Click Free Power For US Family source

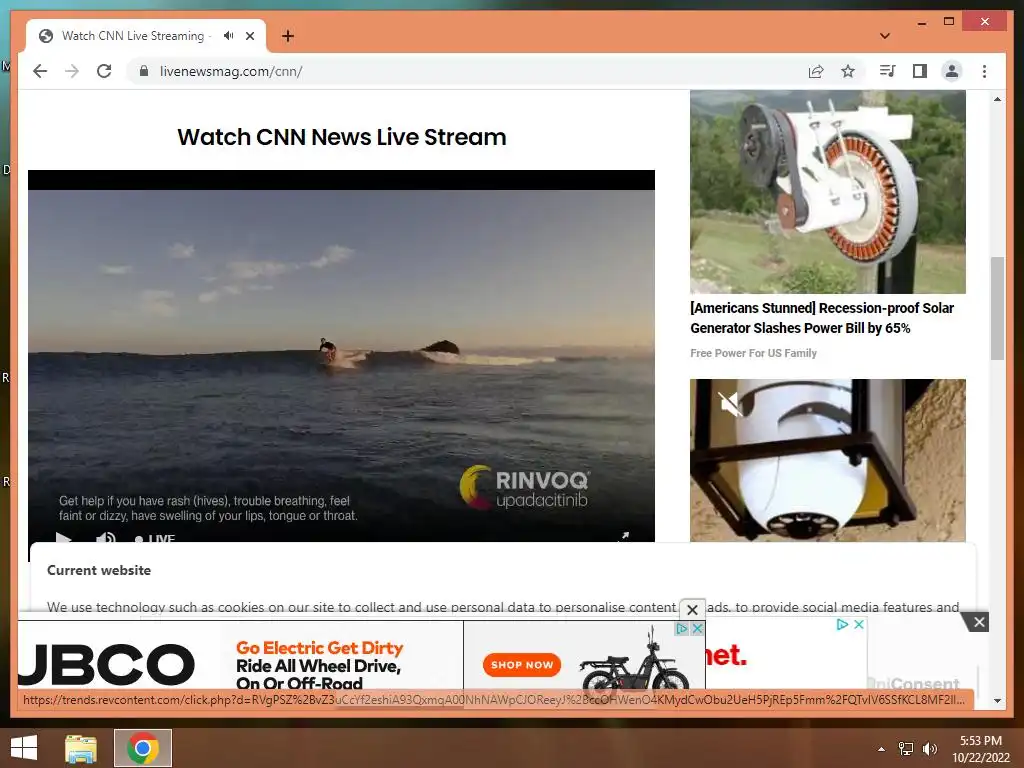(754, 353)
